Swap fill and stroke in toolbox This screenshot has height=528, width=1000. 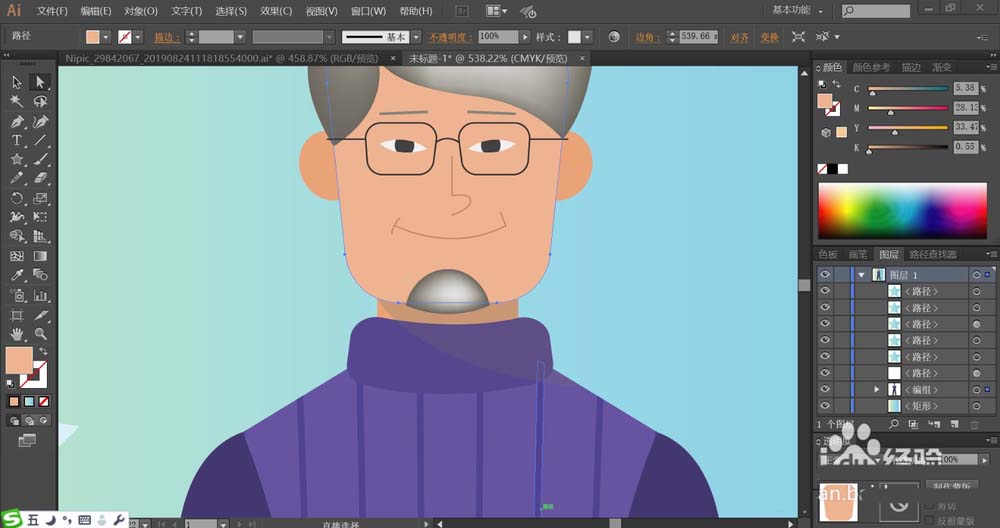coord(43,351)
